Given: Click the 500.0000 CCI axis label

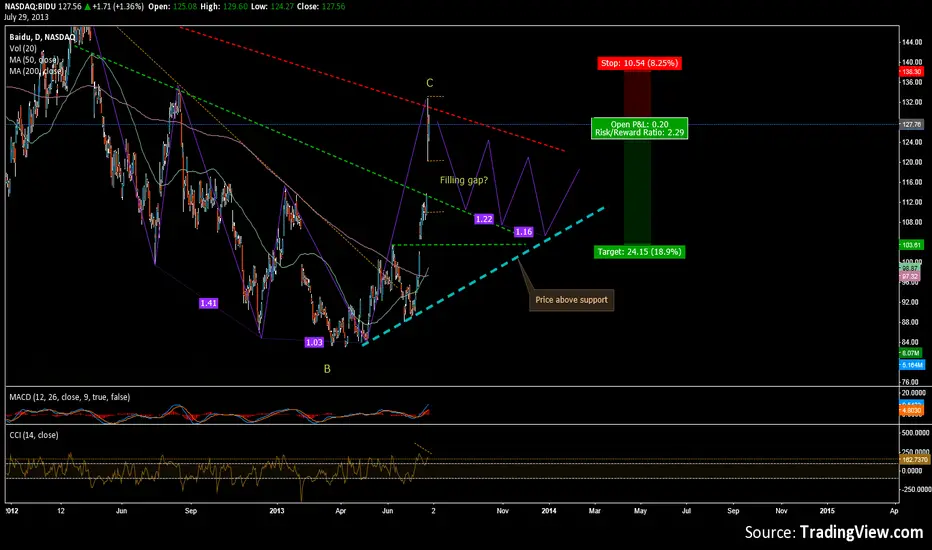Looking at the screenshot, I should click(x=915, y=433).
